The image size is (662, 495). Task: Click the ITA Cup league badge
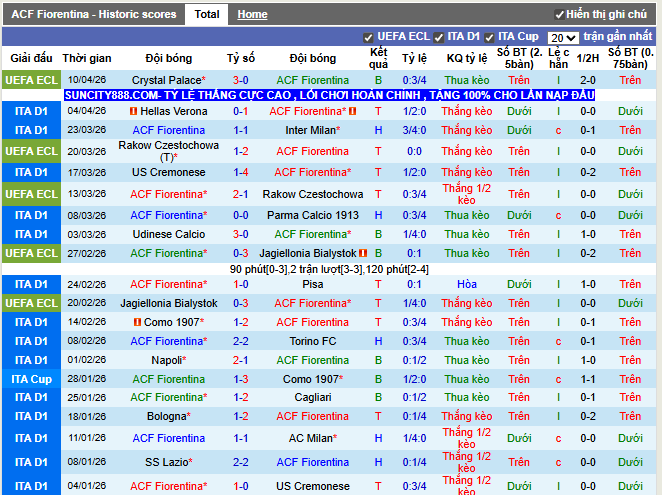coord(31,379)
